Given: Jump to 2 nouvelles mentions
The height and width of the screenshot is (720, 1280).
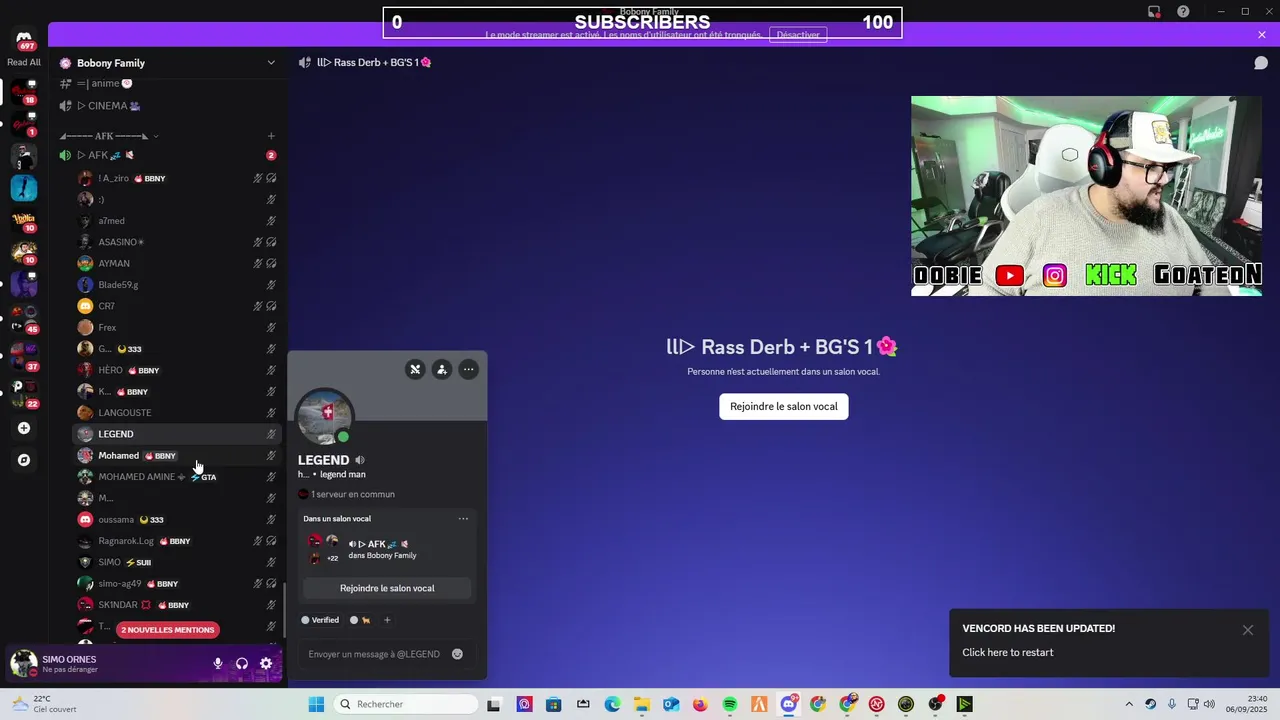Looking at the screenshot, I should [x=167, y=630].
